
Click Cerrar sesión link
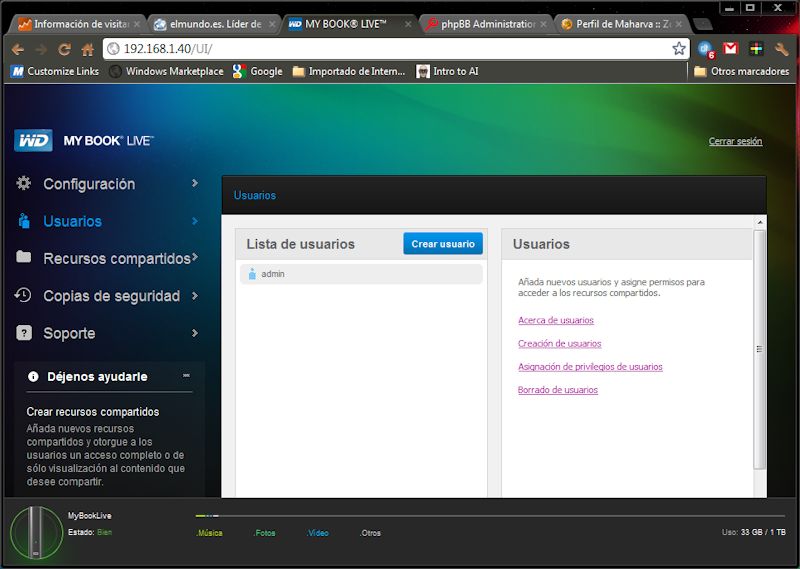click(735, 141)
